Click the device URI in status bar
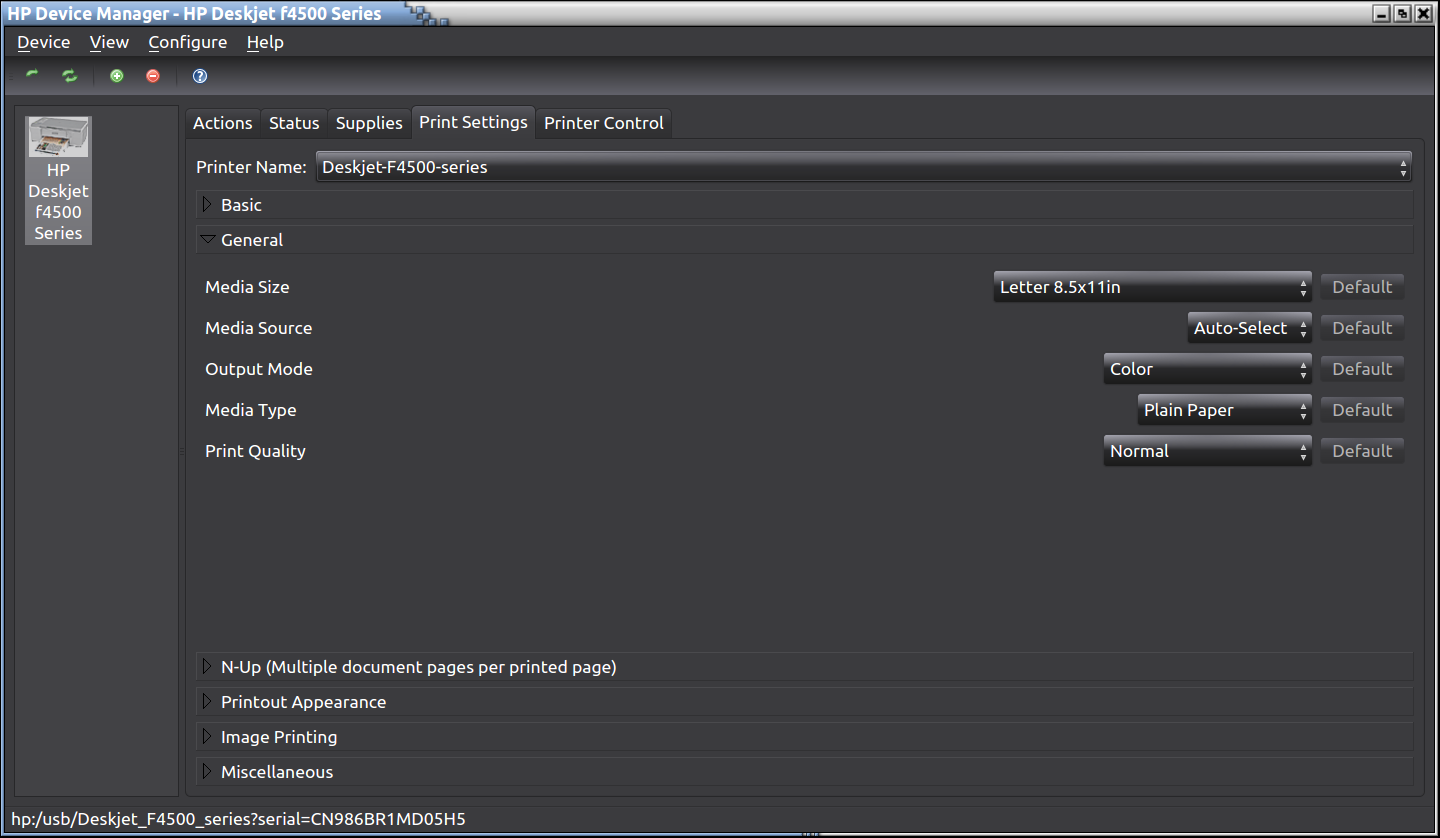1440x838 pixels. (x=238, y=819)
